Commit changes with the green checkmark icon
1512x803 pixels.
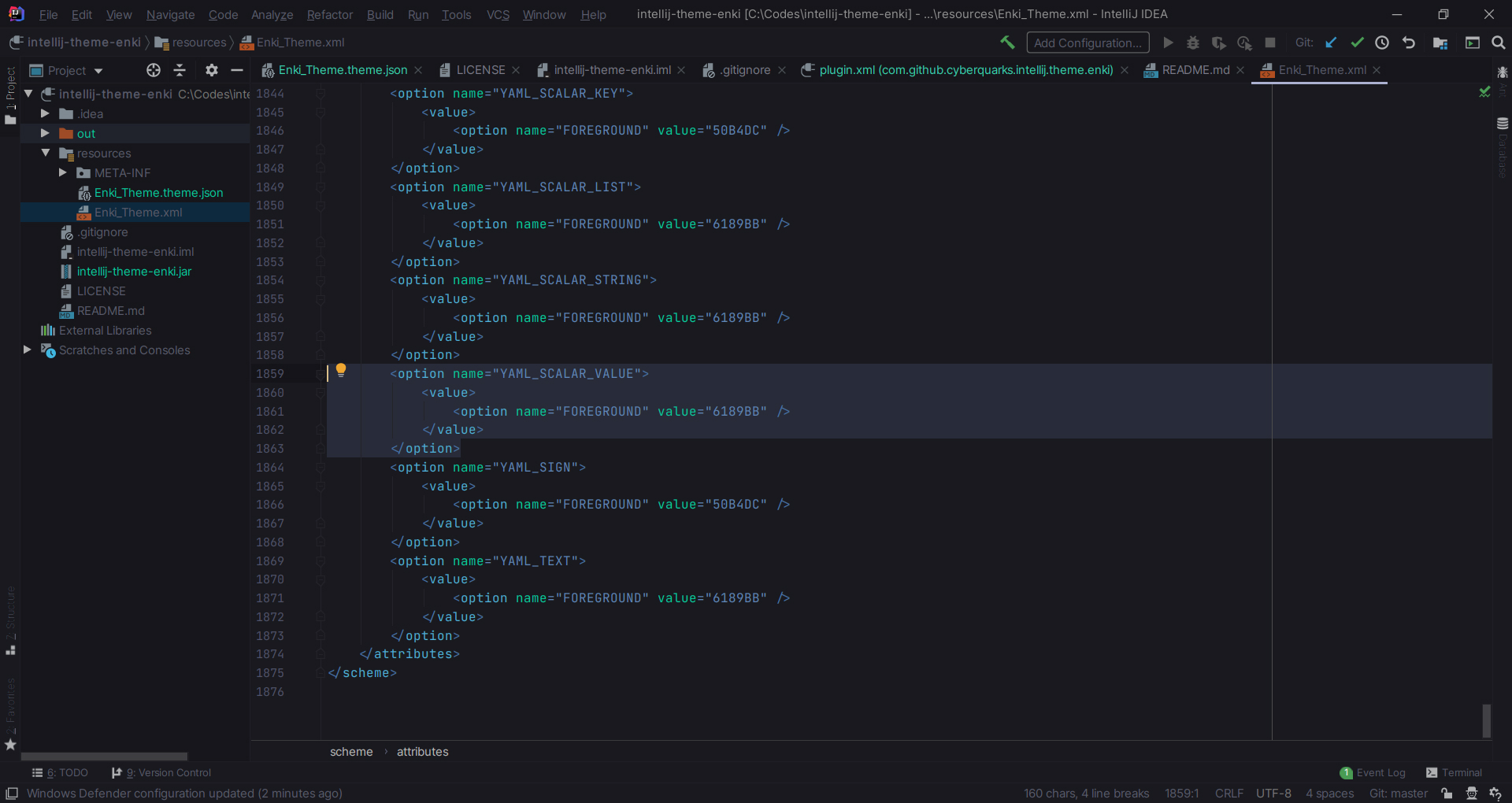coord(1357,43)
